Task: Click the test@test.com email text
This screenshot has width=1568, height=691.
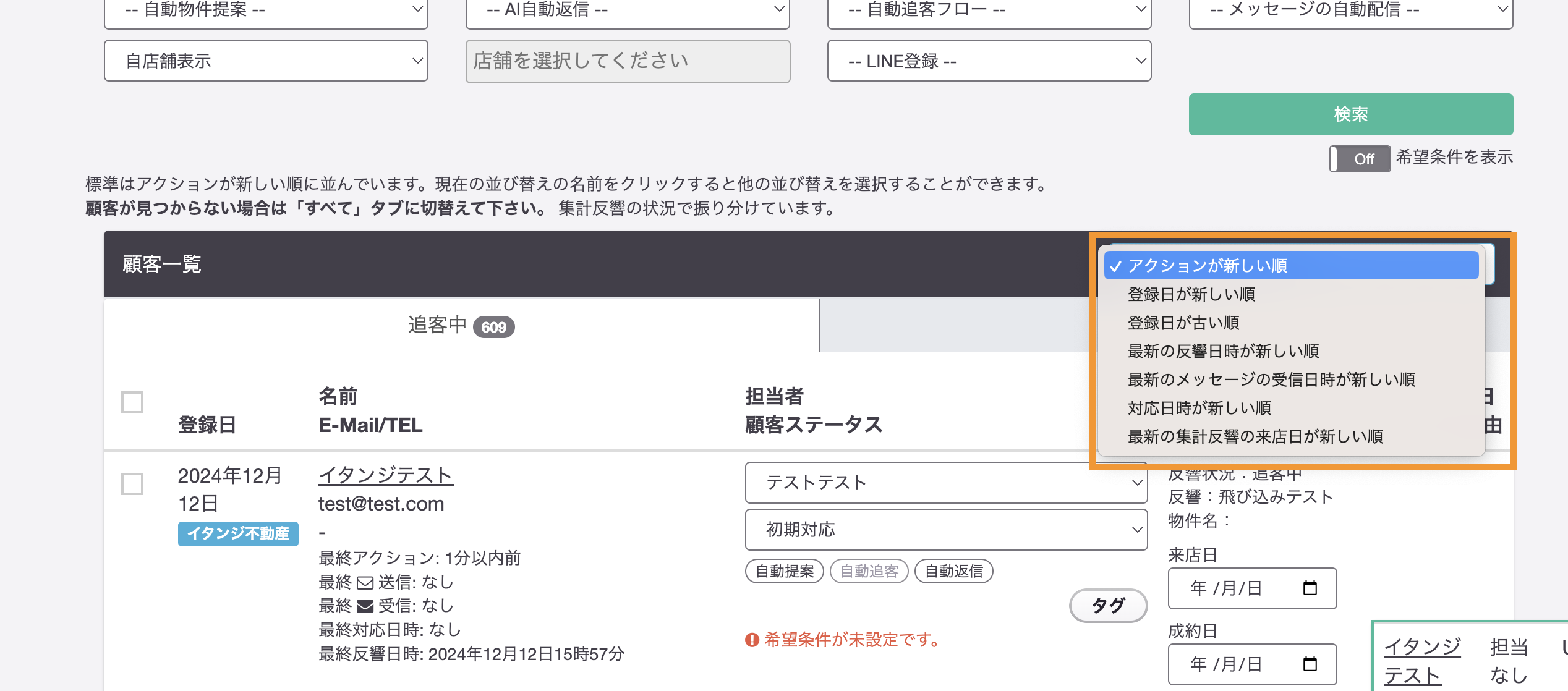Action: 381,504
